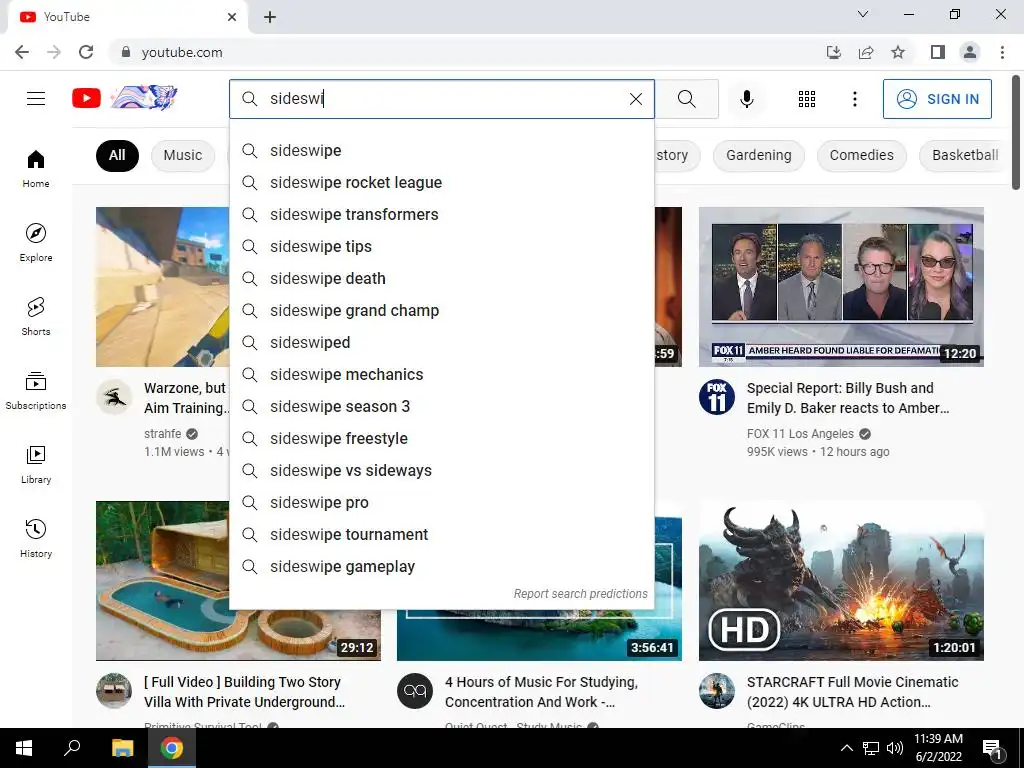Open the tab search dropdown chevron
1024x768 pixels.
[x=863, y=14]
